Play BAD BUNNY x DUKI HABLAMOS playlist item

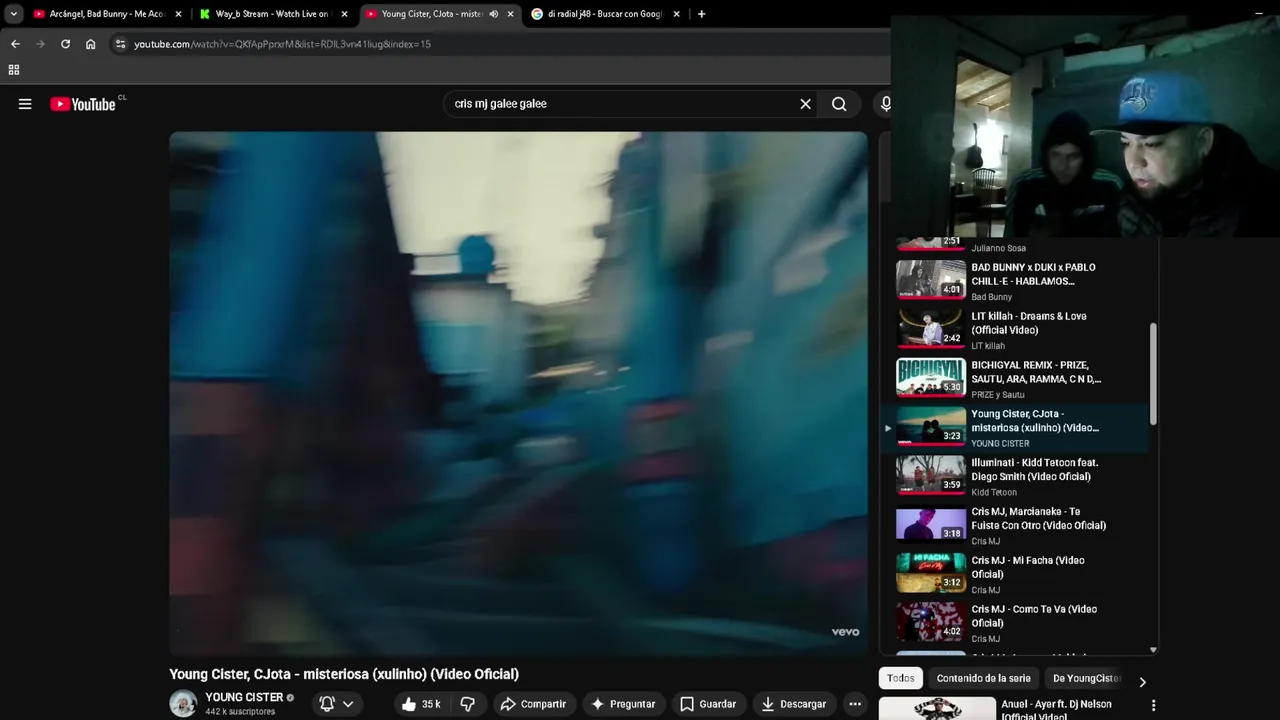[1016, 281]
